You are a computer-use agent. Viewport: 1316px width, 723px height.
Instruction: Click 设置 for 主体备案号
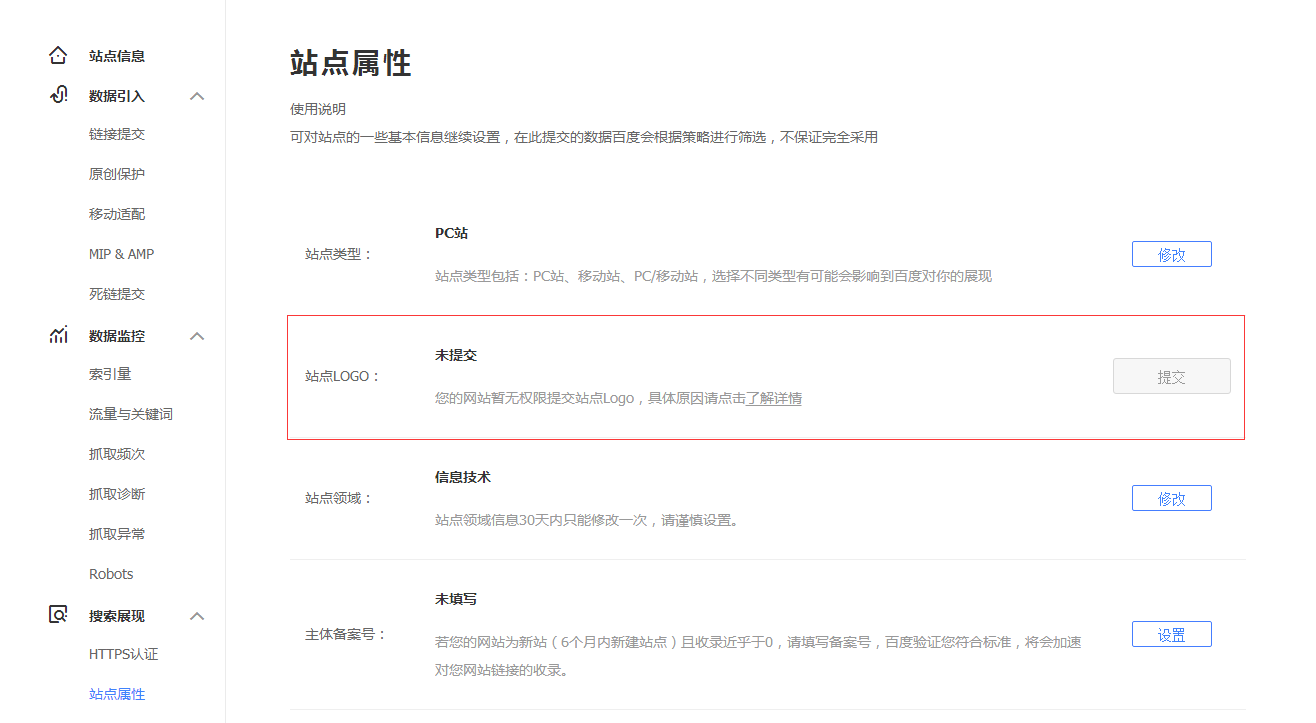point(1171,633)
